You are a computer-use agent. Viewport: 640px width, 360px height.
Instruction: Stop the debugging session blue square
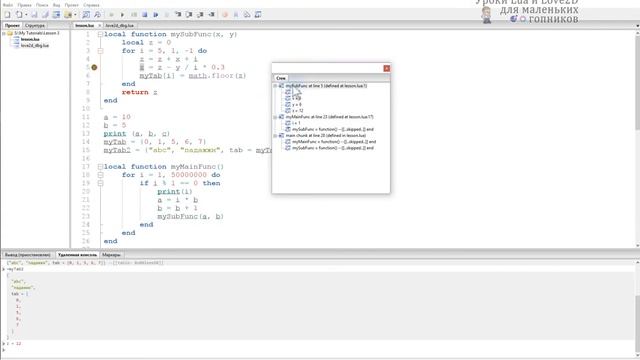pos(144,15)
